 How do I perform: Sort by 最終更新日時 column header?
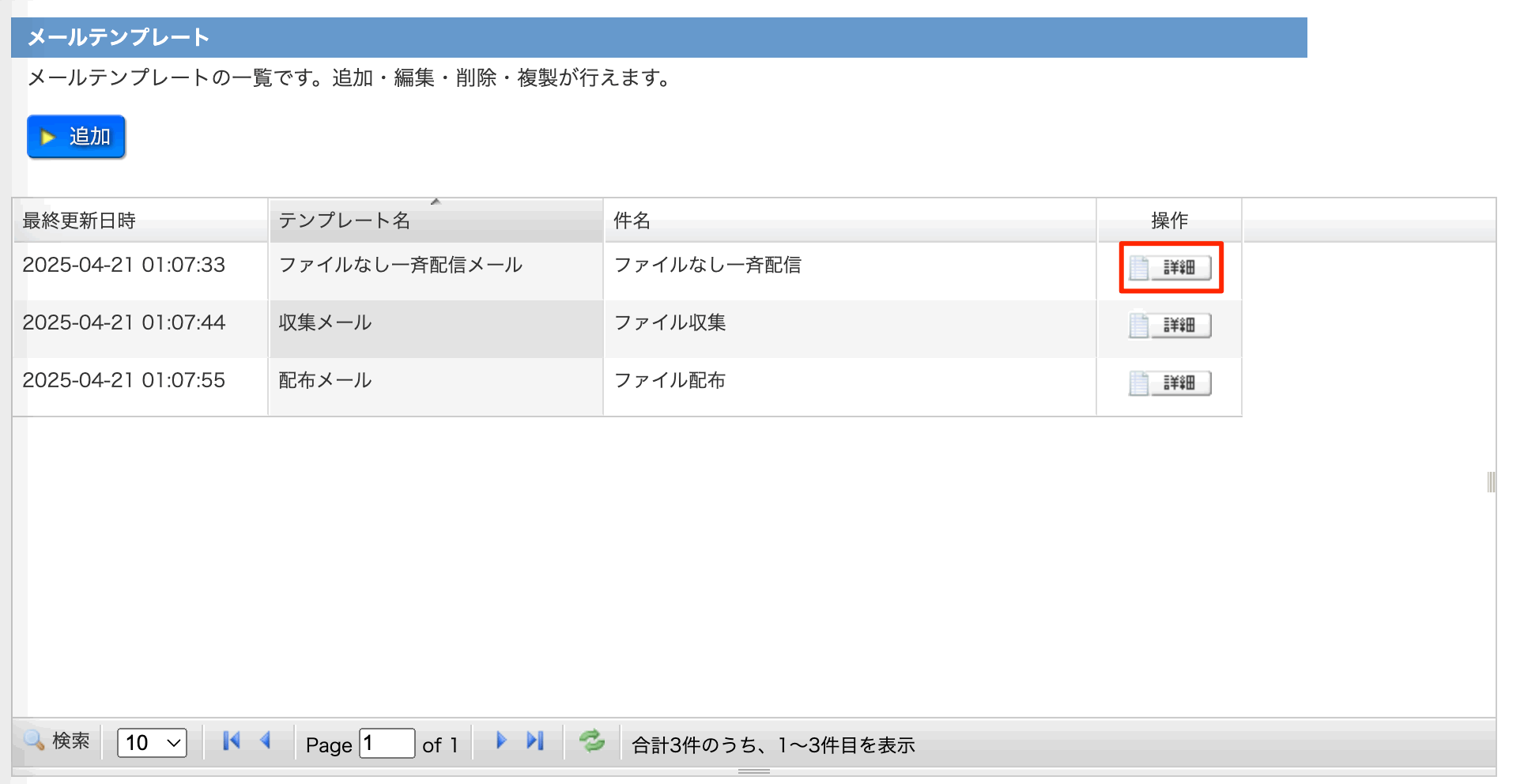click(x=79, y=220)
